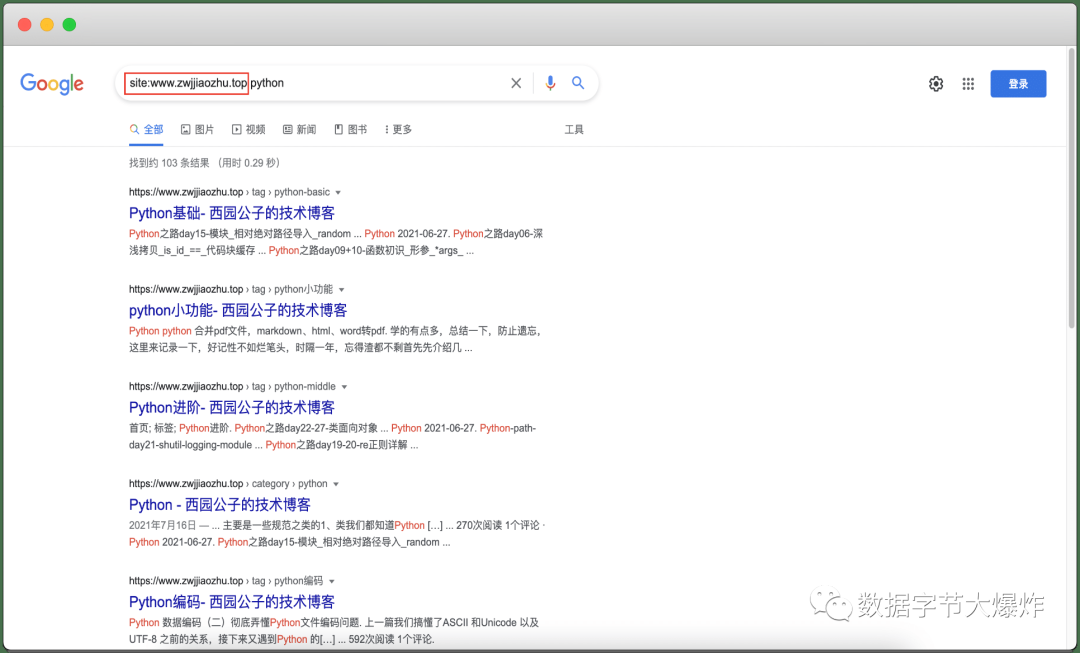This screenshot has height=653, width=1080.
Task: Switch to the 图片 images tab
Action: point(197,129)
